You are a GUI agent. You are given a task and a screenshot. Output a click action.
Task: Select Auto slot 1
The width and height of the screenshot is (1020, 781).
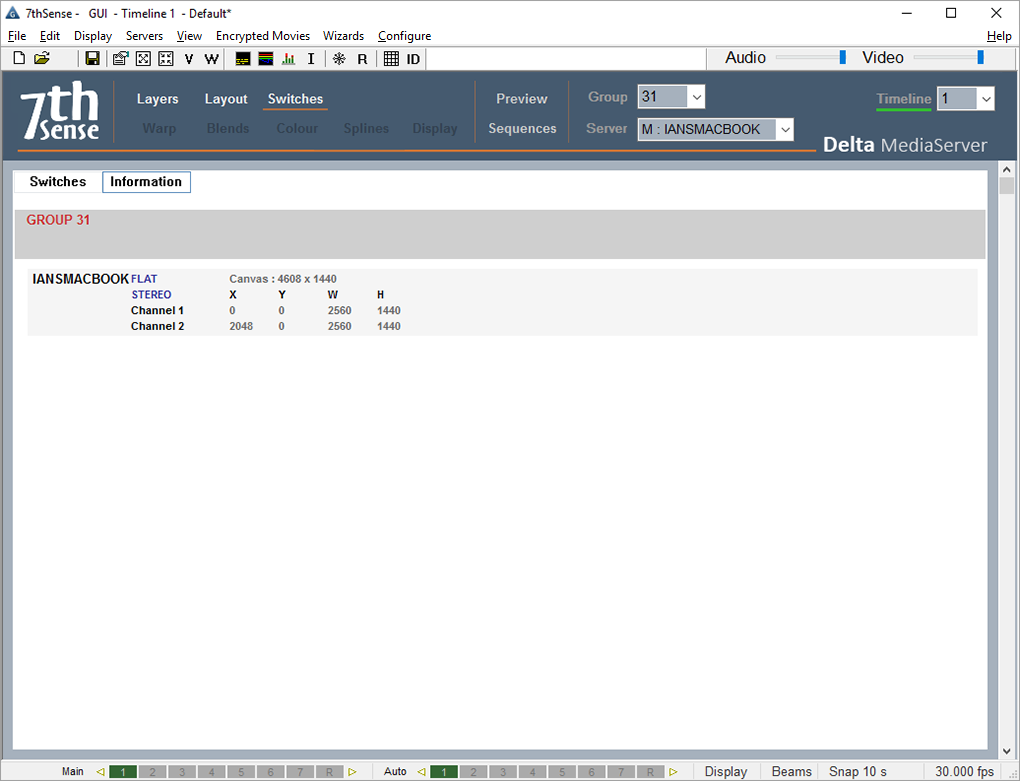pos(444,772)
